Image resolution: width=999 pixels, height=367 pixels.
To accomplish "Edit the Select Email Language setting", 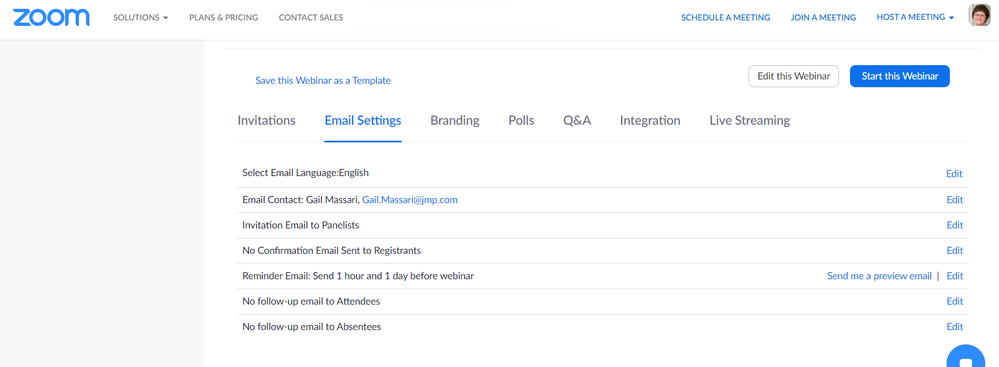I will [954, 174].
